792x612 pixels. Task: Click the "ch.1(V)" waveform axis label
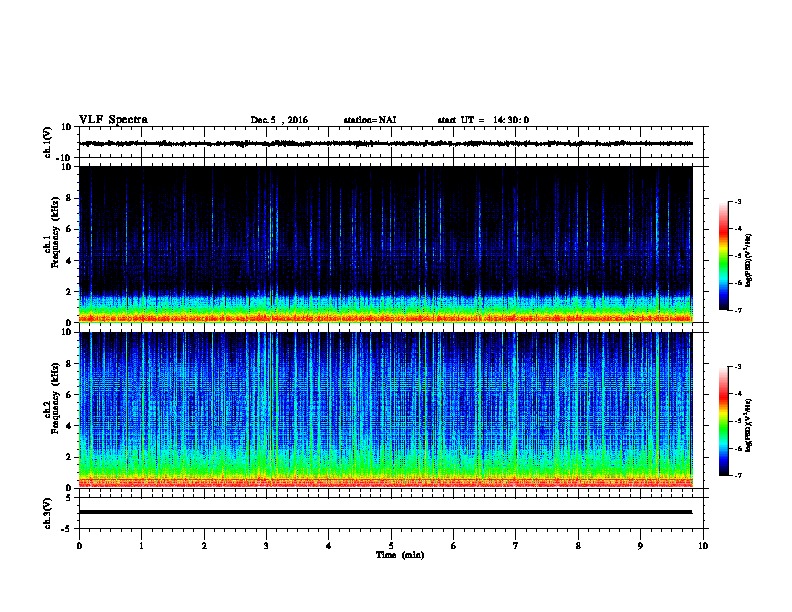click(48, 142)
